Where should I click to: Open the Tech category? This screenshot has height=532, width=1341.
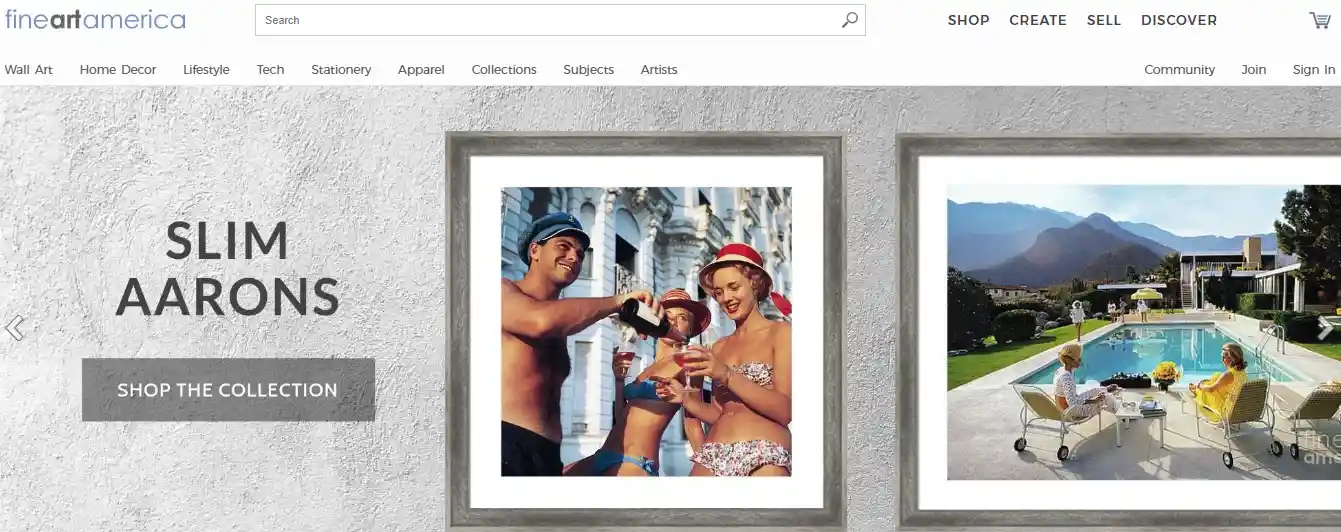270,70
